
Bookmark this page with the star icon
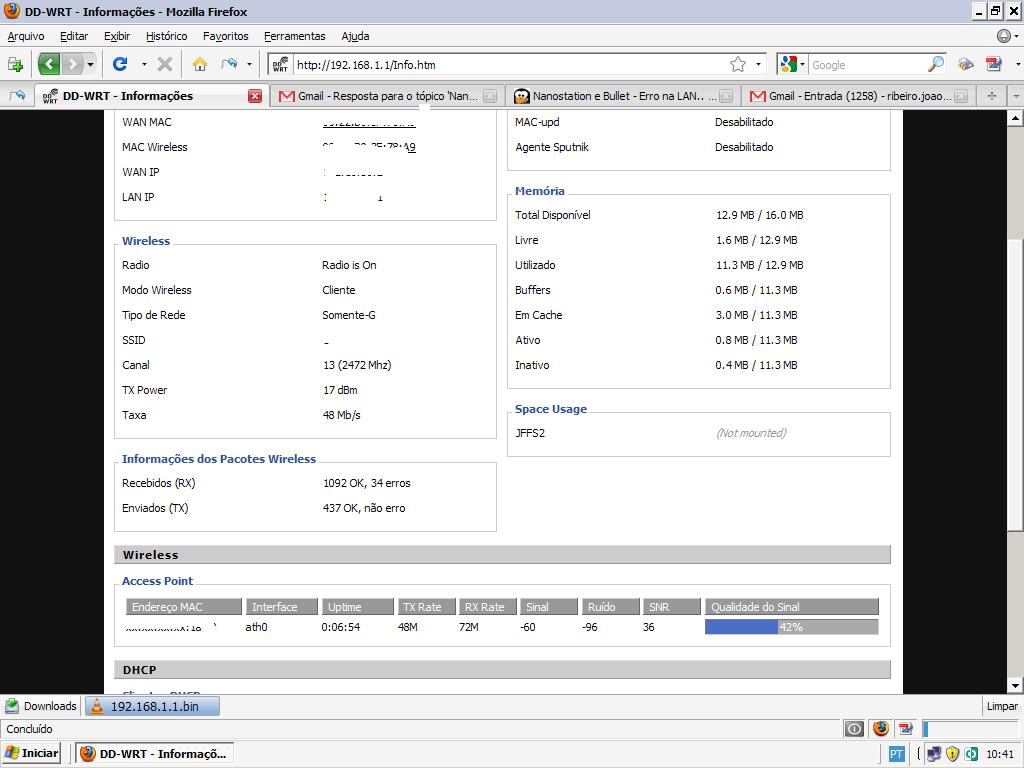click(738, 64)
